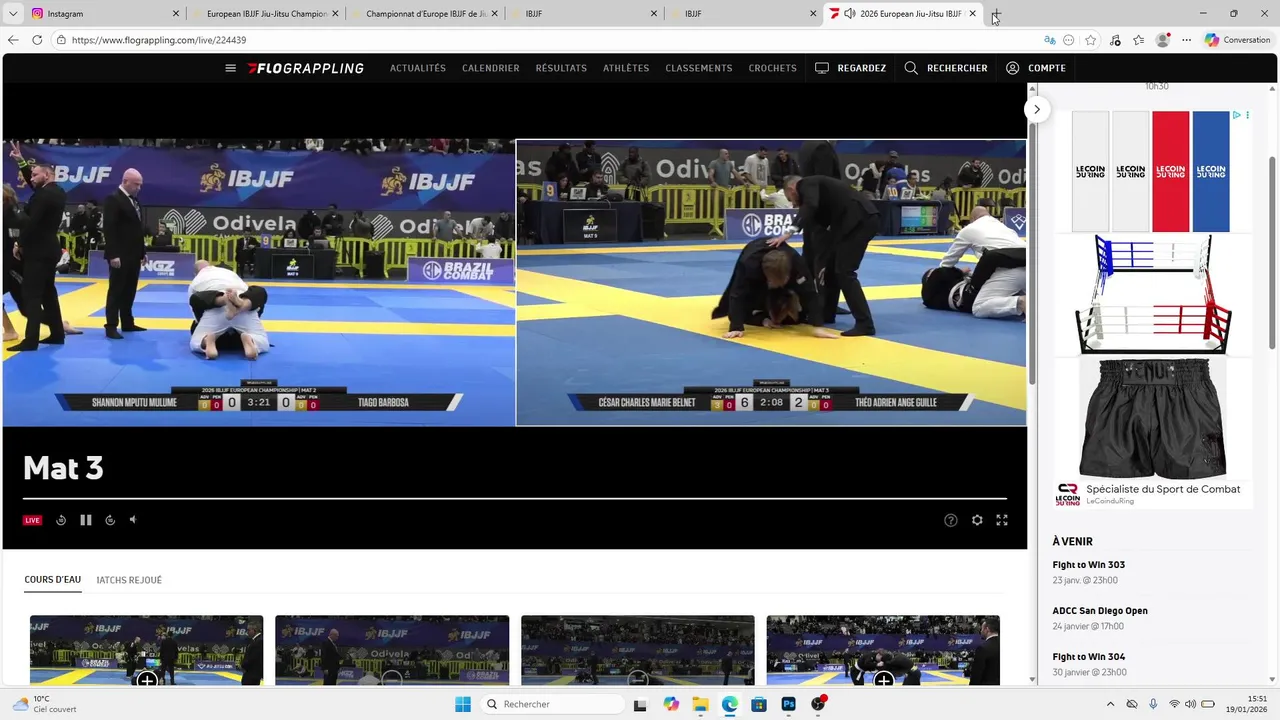Reload the page
Viewport: 1280px width, 720px height.
point(37,40)
